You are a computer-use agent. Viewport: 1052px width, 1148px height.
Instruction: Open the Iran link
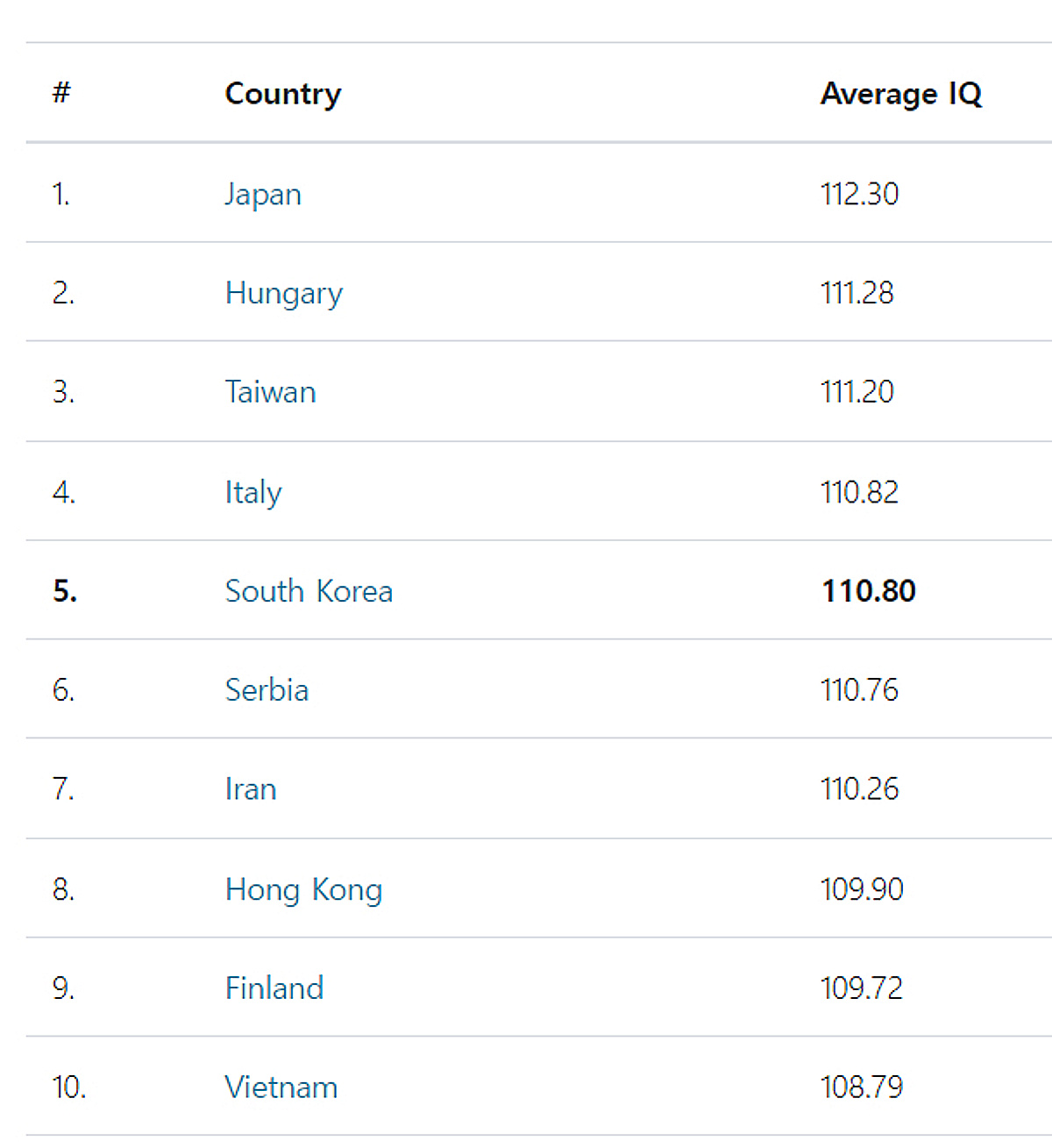tap(251, 789)
